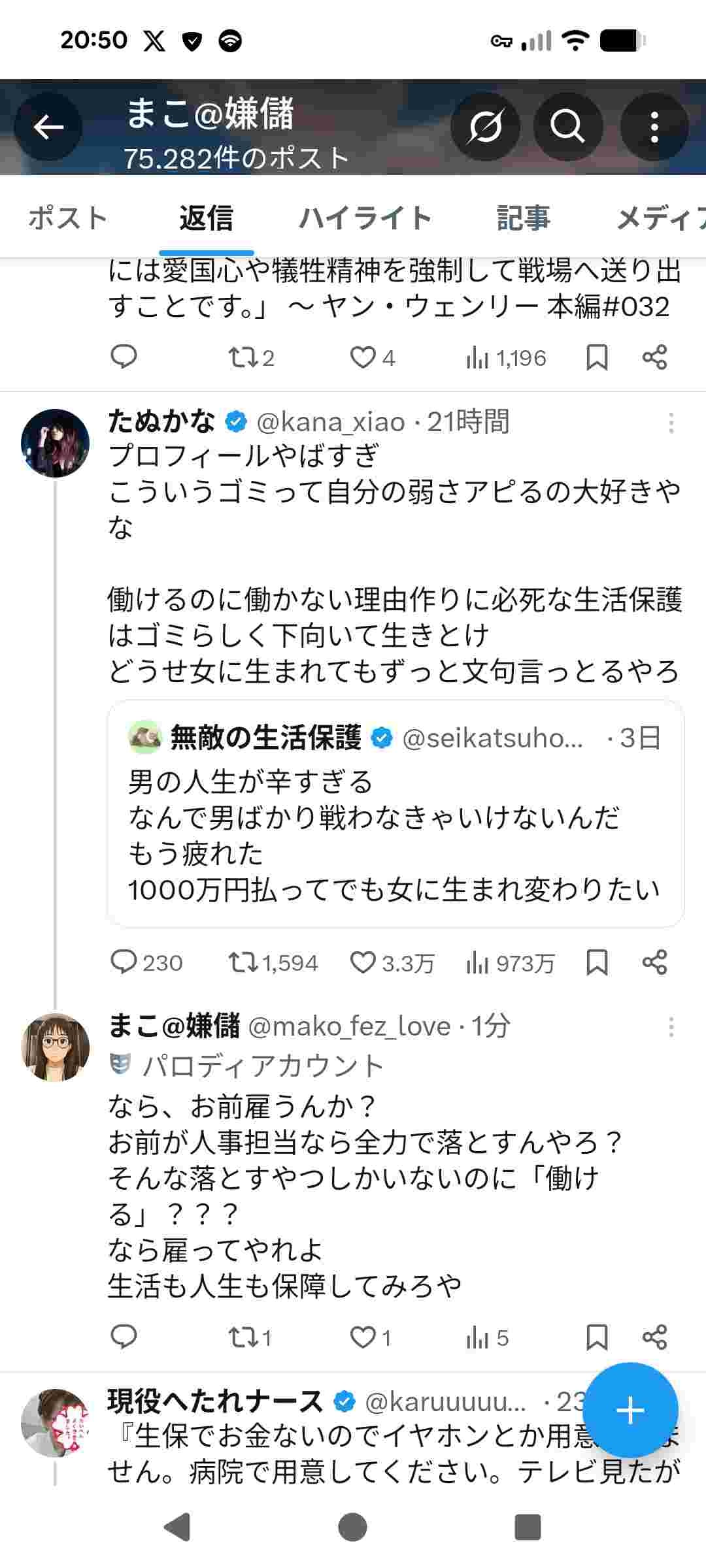This screenshot has width=706, height=1568.
Task: Open @kana_xiao profile handle link
Action: point(331,423)
